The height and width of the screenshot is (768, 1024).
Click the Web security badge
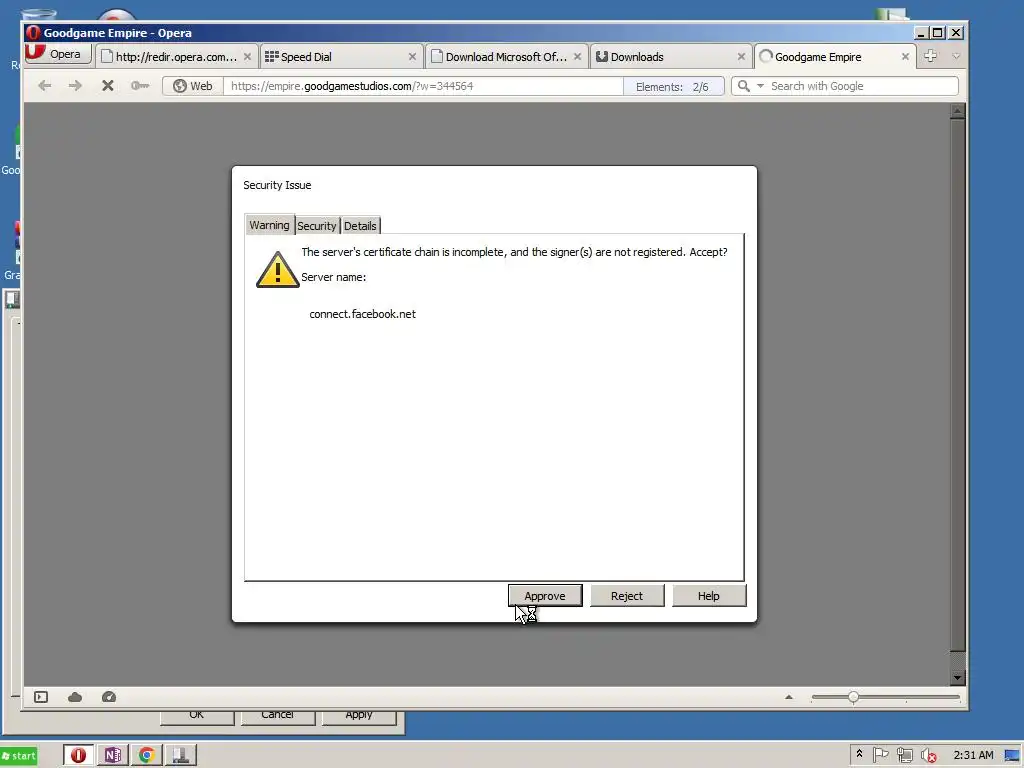[193, 86]
